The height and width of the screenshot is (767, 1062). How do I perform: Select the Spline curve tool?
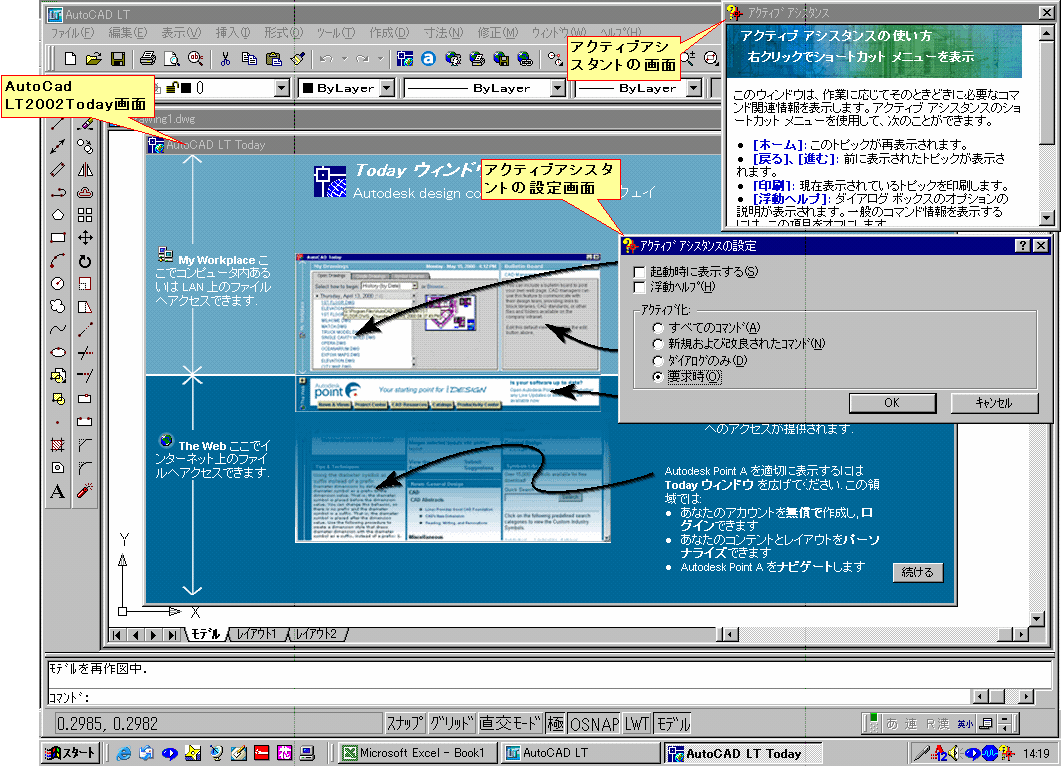pos(58,330)
